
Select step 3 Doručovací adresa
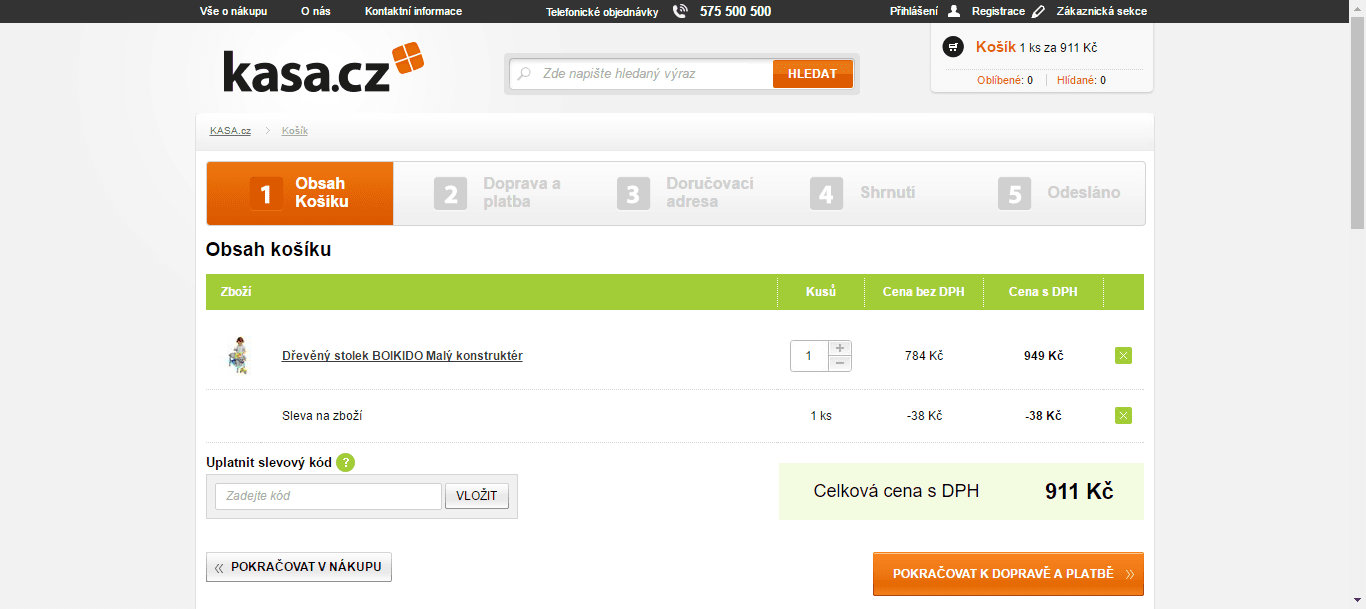[686, 193]
